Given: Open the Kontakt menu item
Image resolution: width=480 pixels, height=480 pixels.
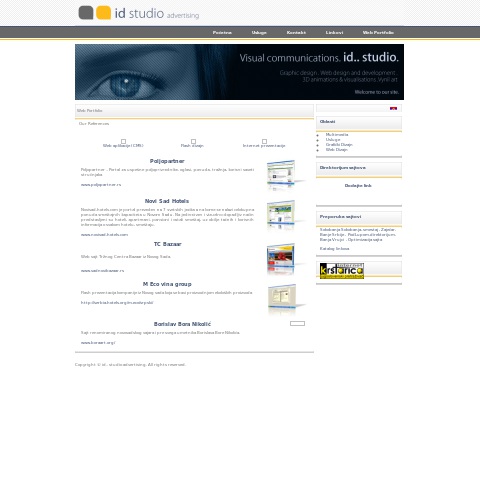Looking at the screenshot, I should pyautogui.click(x=296, y=32).
